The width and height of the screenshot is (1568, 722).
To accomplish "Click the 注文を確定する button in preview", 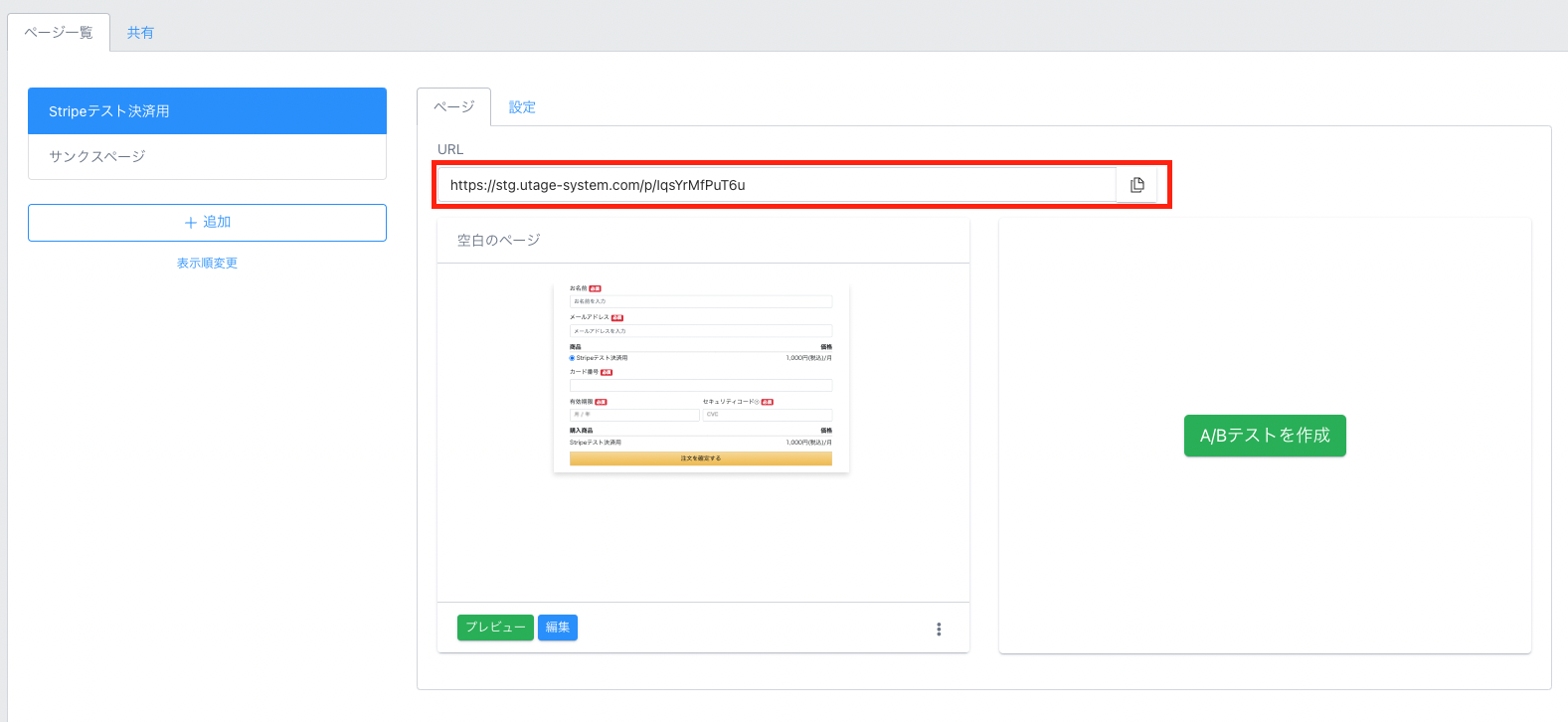I will point(700,458).
